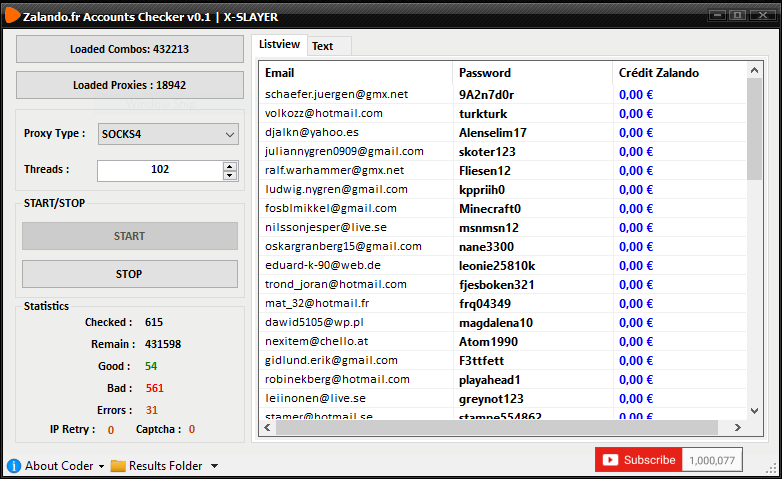
Task: Click the blue info icon beside About Coder
Action: tap(13, 466)
